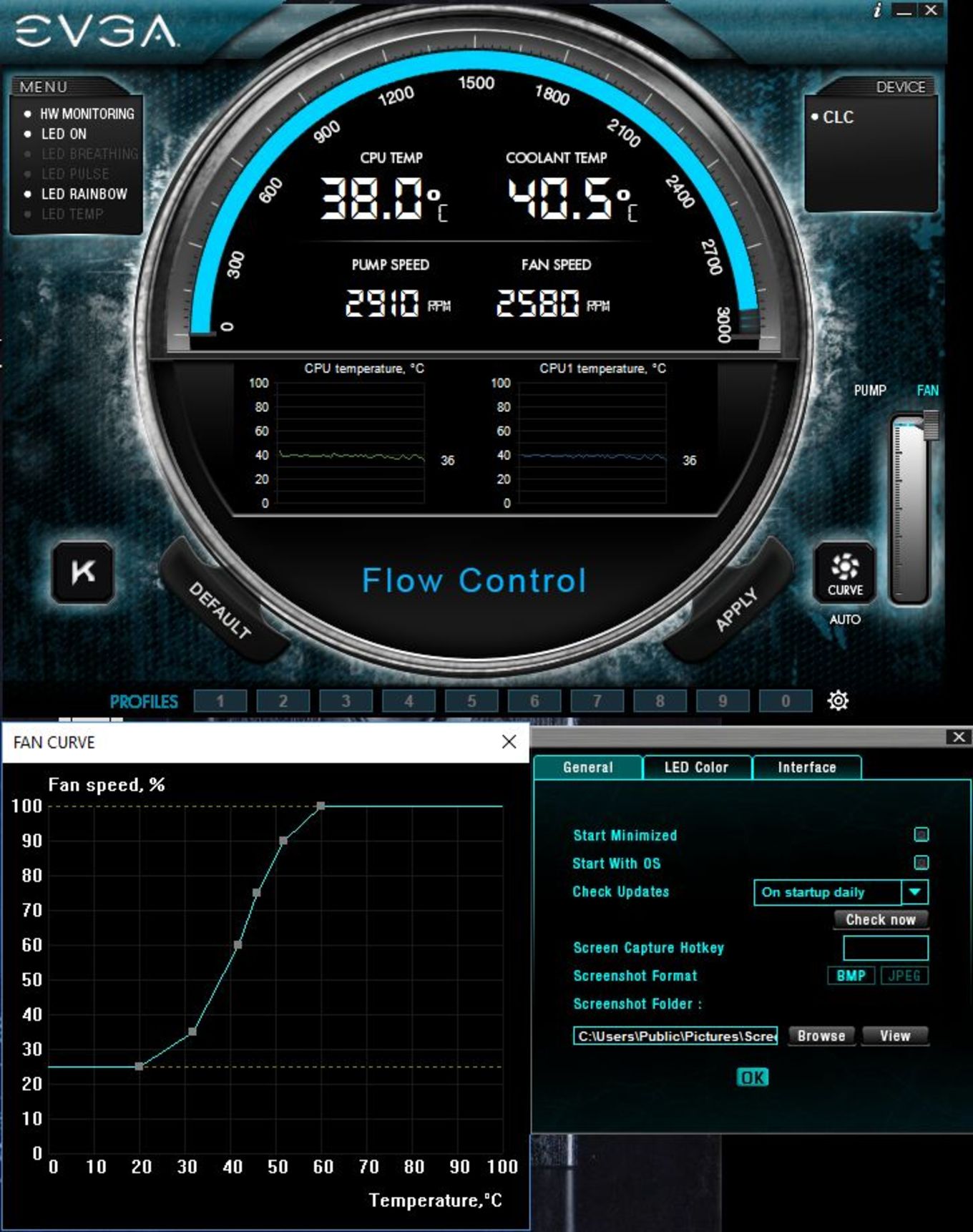This screenshot has width=973, height=1232.
Task: Select profile 6
Action: (534, 701)
